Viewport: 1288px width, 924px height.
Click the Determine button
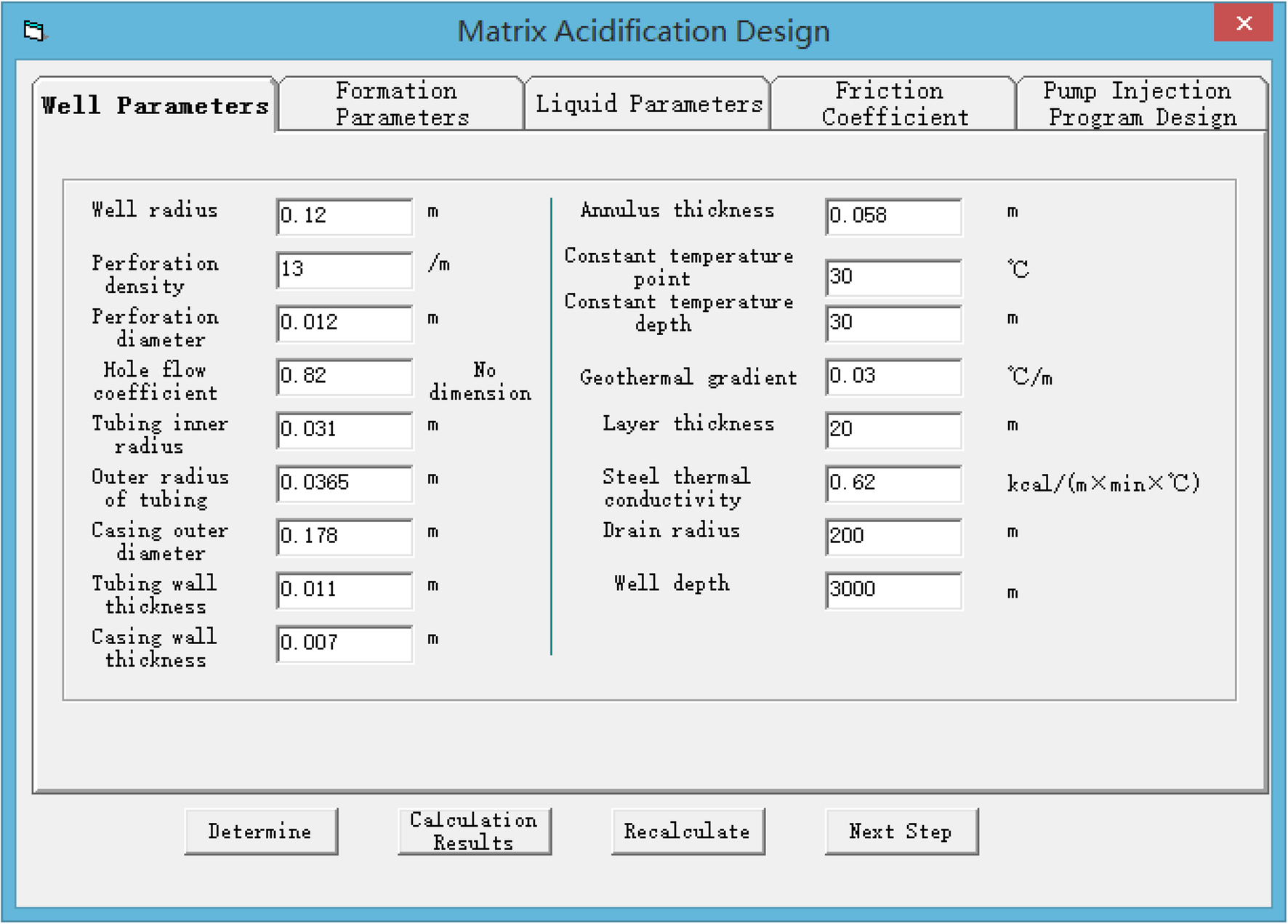click(x=261, y=831)
